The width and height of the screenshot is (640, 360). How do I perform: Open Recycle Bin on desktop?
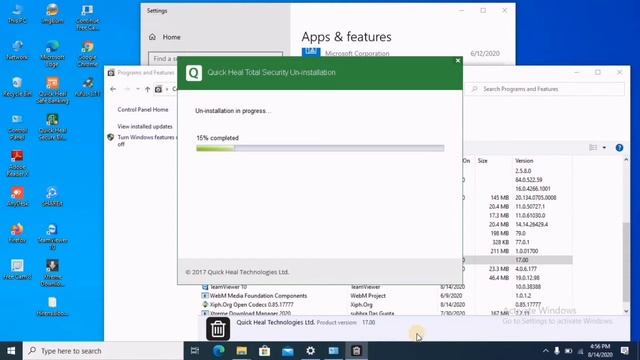[x=17, y=87]
